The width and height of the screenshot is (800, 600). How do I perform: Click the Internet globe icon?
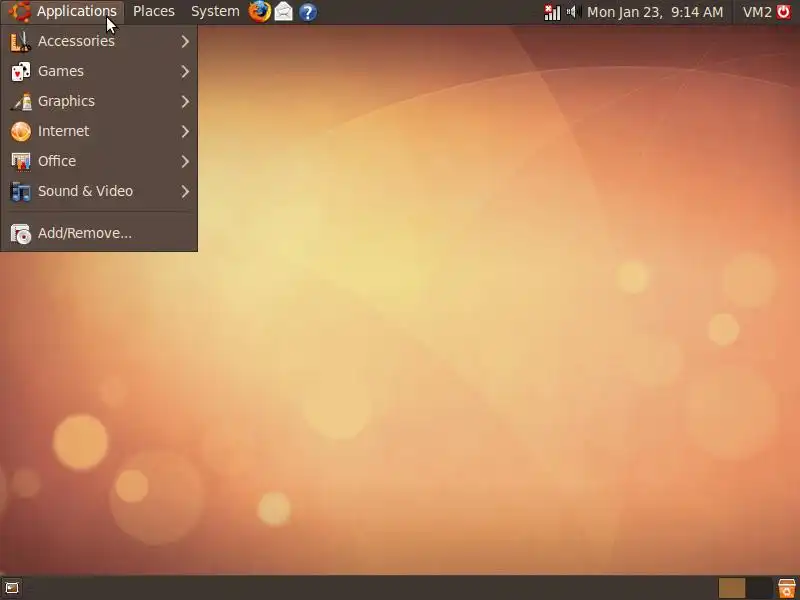20,132
